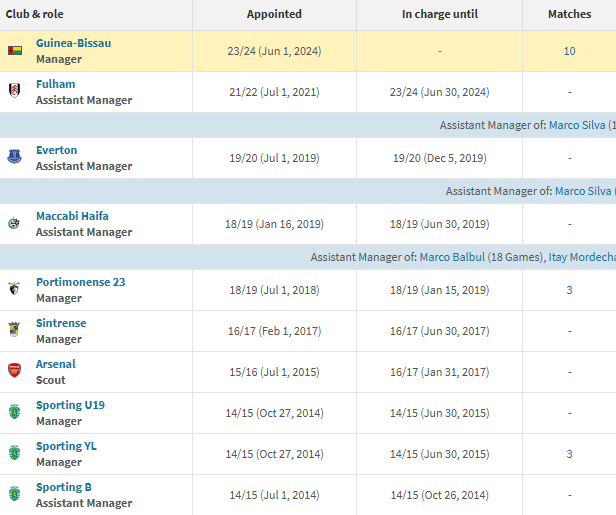This screenshot has width=616, height=515.
Task: Click the Arsenal club crest
Action: pyautogui.click(x=15, y=371)
